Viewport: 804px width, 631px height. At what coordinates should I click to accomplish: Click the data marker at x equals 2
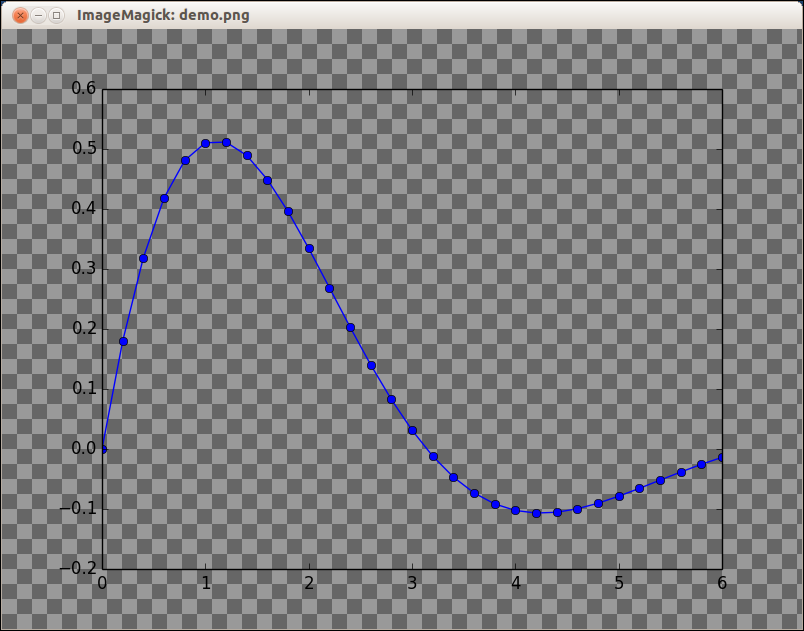tap(309, 249)
